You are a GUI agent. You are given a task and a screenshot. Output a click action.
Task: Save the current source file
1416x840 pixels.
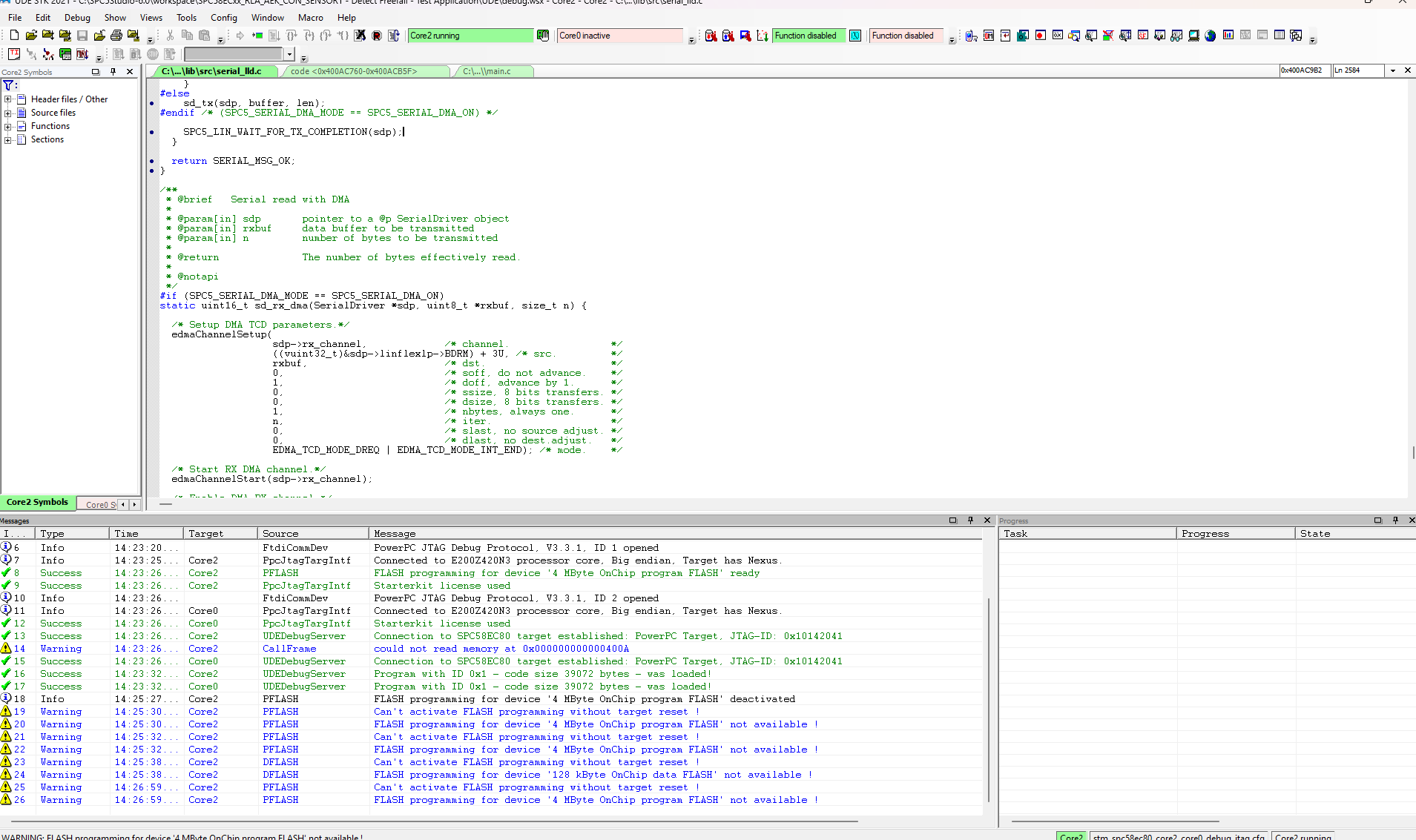[82, 35]
